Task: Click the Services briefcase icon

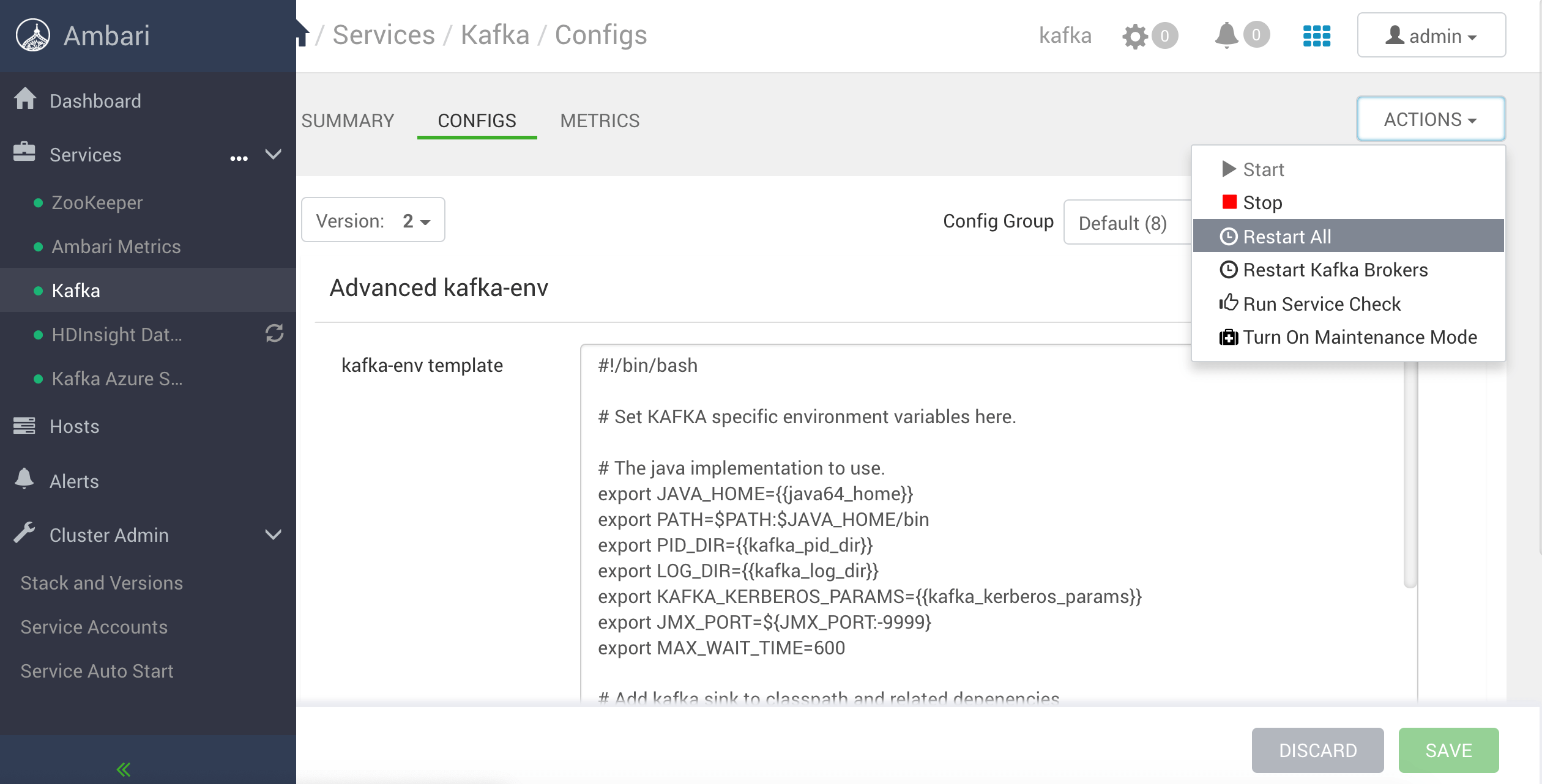Action: 24,152
